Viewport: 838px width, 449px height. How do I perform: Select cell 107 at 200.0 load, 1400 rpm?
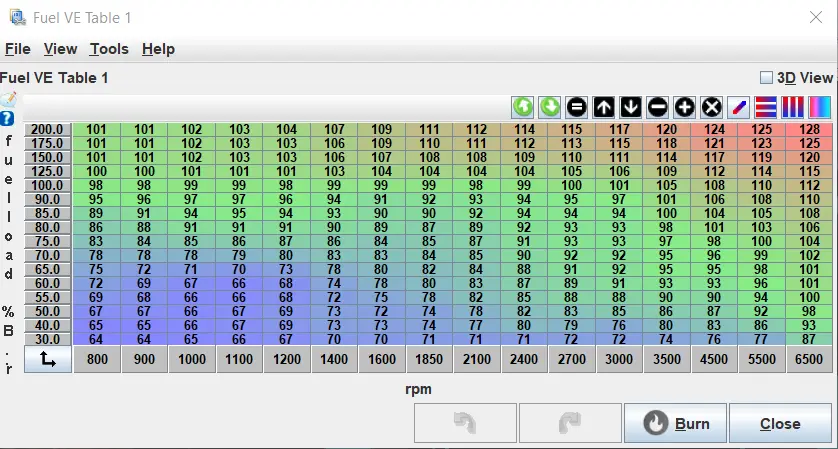(334, 129)
